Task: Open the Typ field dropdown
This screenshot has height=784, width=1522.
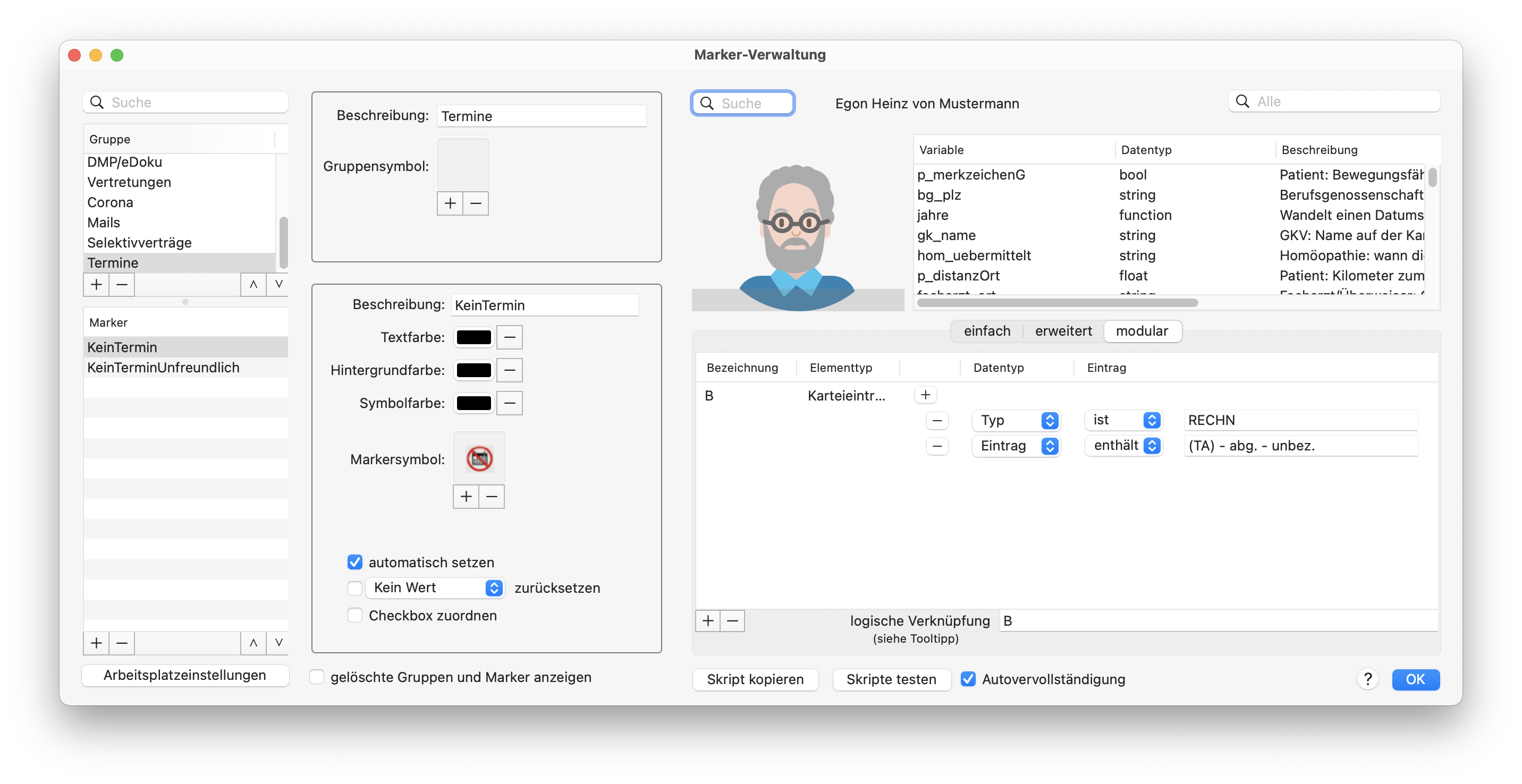Action: tap(1016, 420)
